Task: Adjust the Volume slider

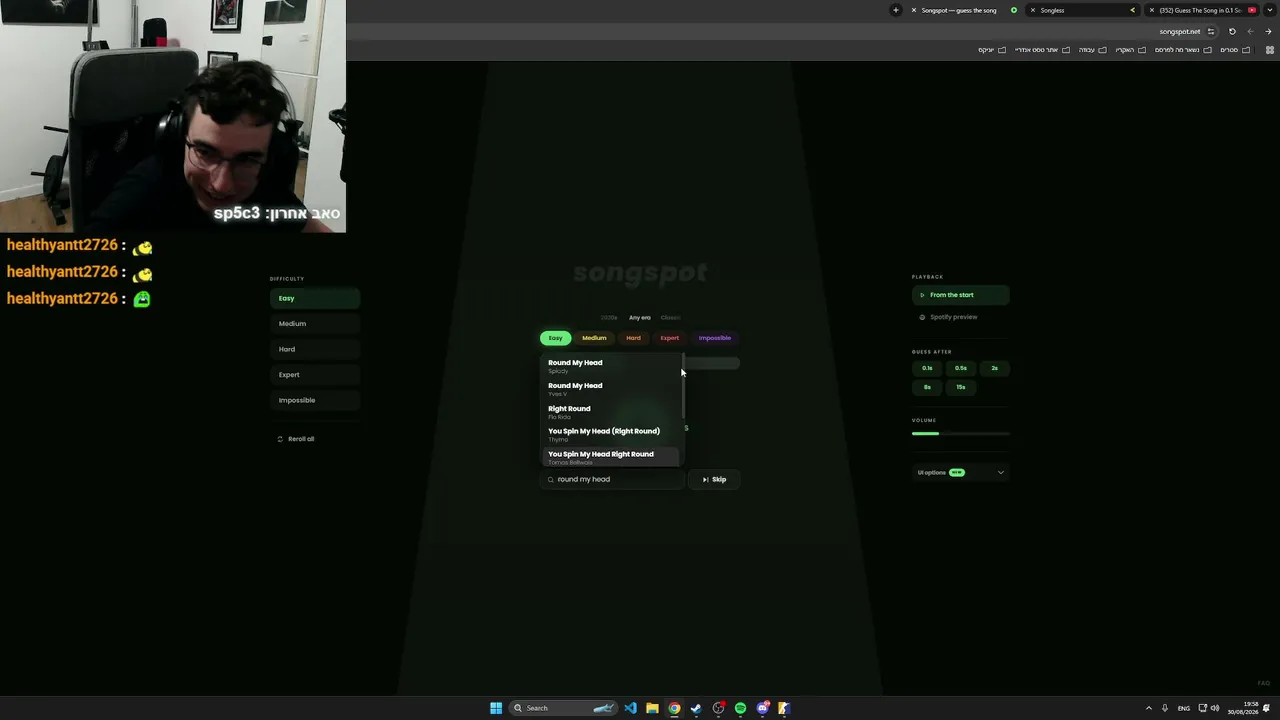Action: tap(961, 433)
